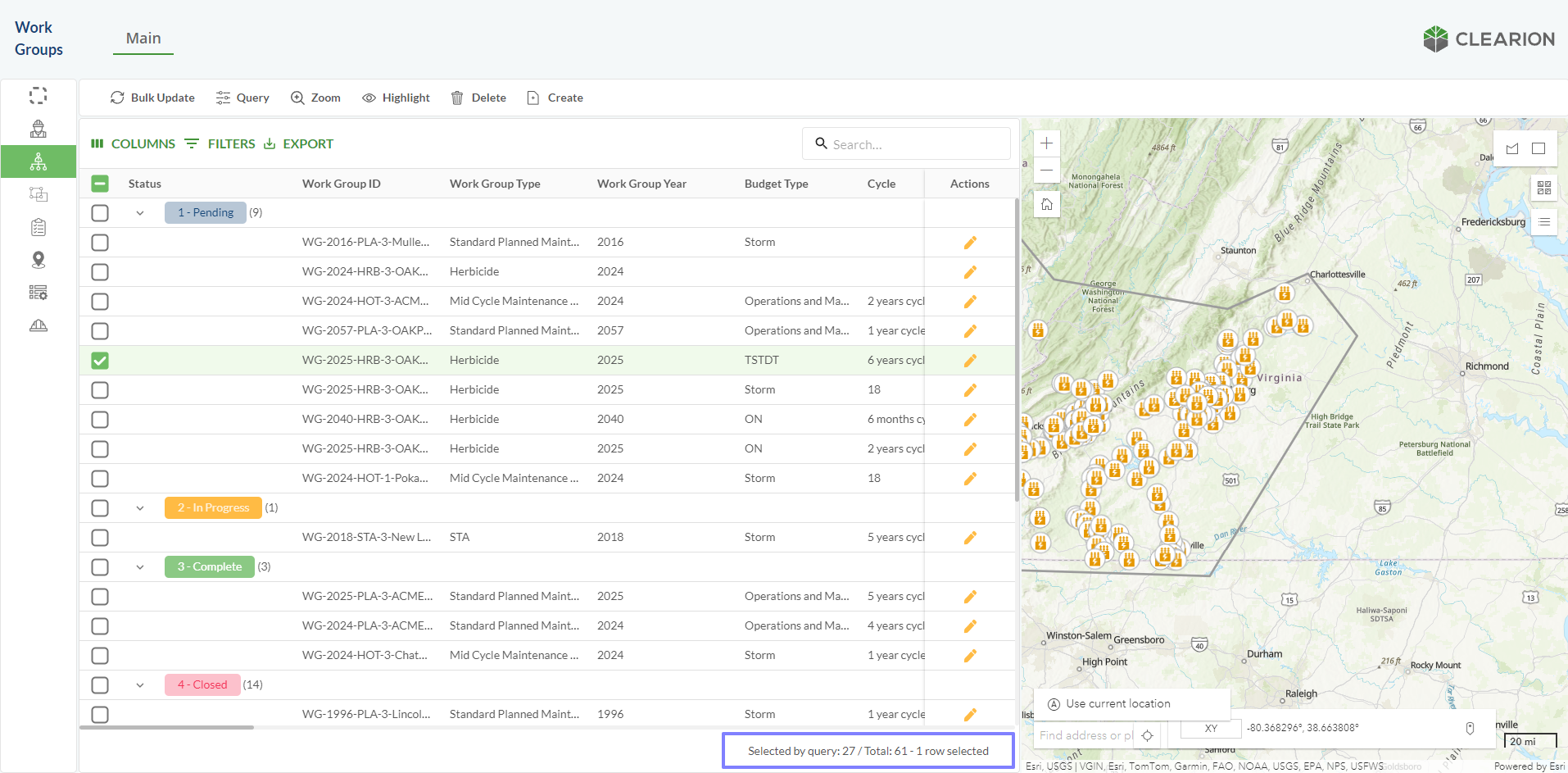Check the box for WG-2018-STA-3-New L row

coord(100,538)
